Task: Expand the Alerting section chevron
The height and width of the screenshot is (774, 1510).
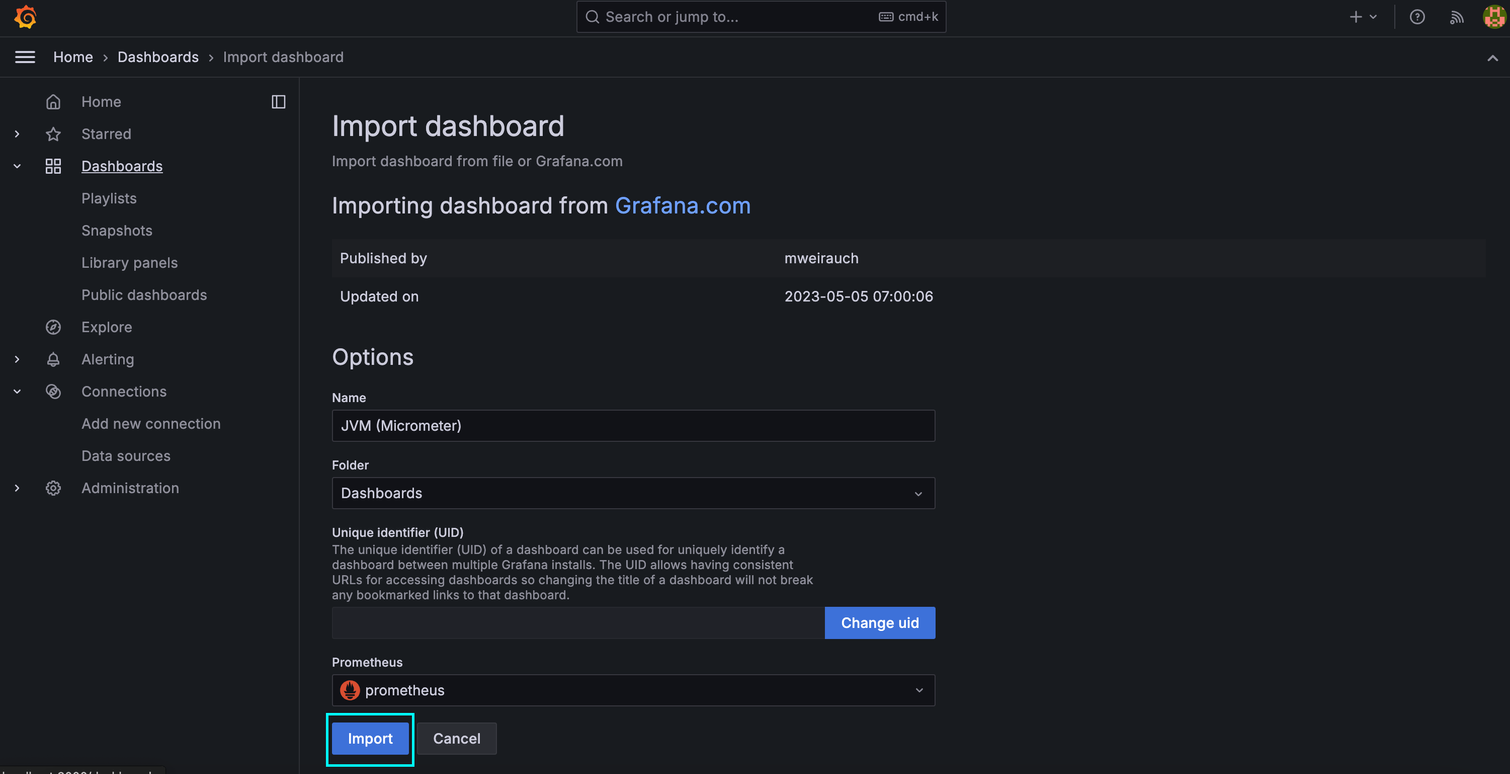Action: 17,359
